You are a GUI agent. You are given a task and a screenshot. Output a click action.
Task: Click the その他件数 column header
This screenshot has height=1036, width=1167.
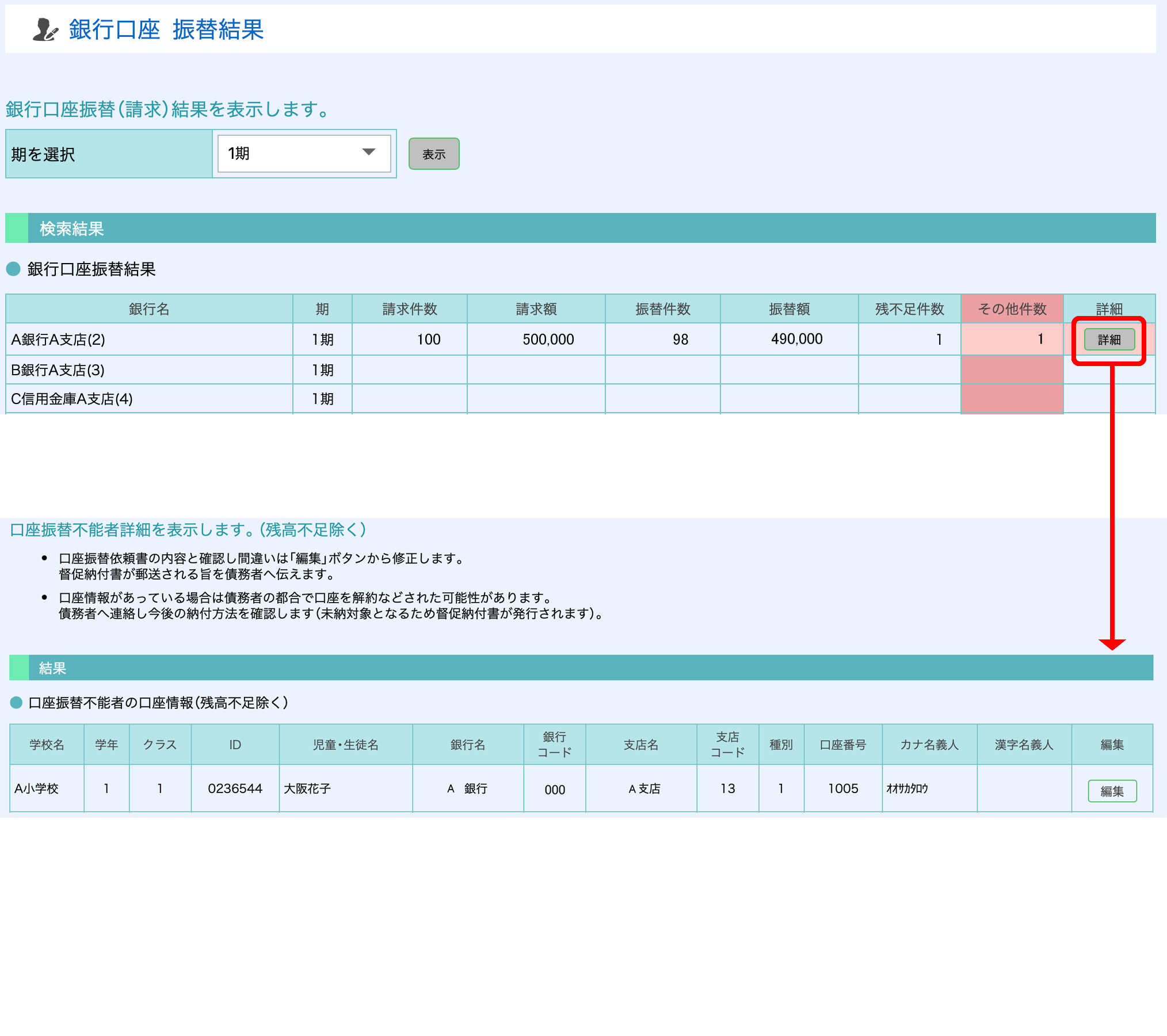[x=1011, y=309]
